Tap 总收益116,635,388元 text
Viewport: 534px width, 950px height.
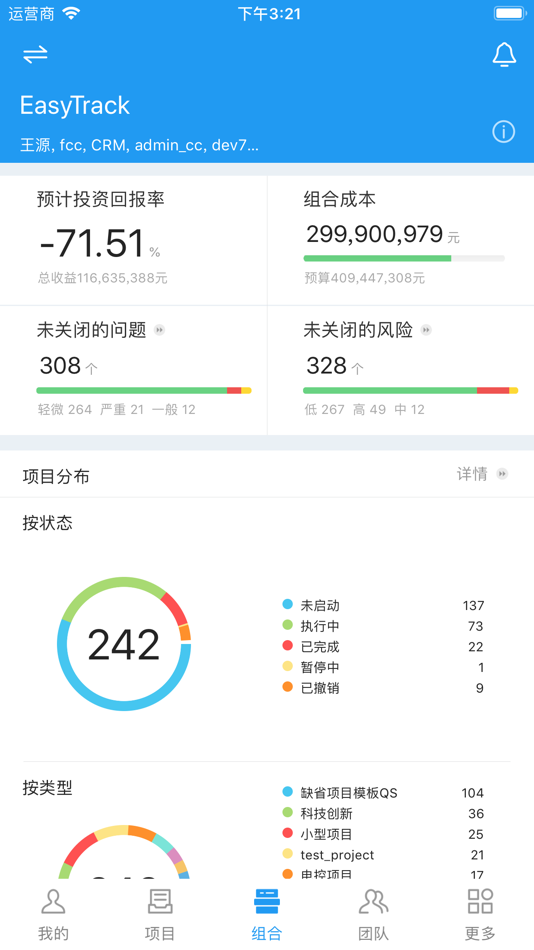click(102, 278)
